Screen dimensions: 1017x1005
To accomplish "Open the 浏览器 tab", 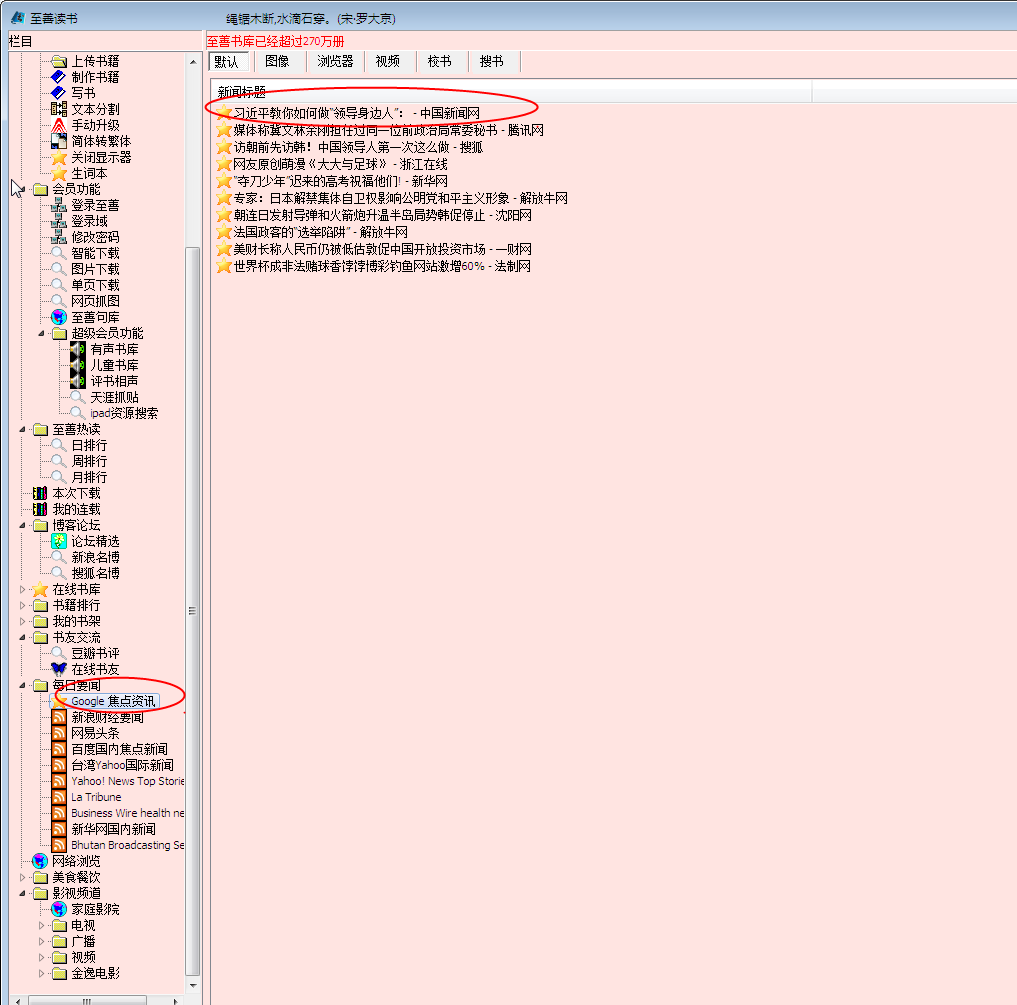I will pyautogui.click(x=335, y=62).
